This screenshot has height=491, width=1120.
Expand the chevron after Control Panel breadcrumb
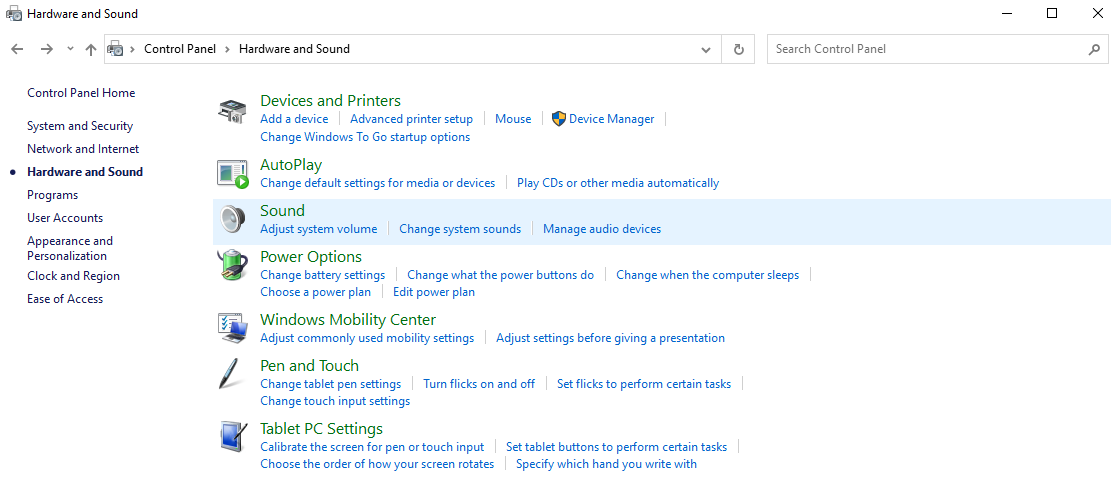(x=227, y=49)
